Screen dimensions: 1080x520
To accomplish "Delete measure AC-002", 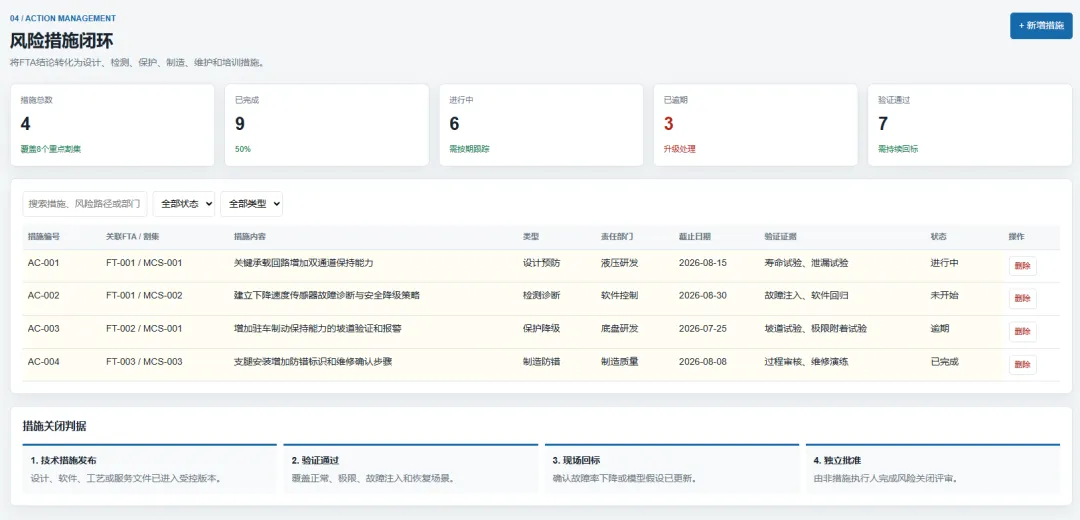I will tap(1022, 299).
